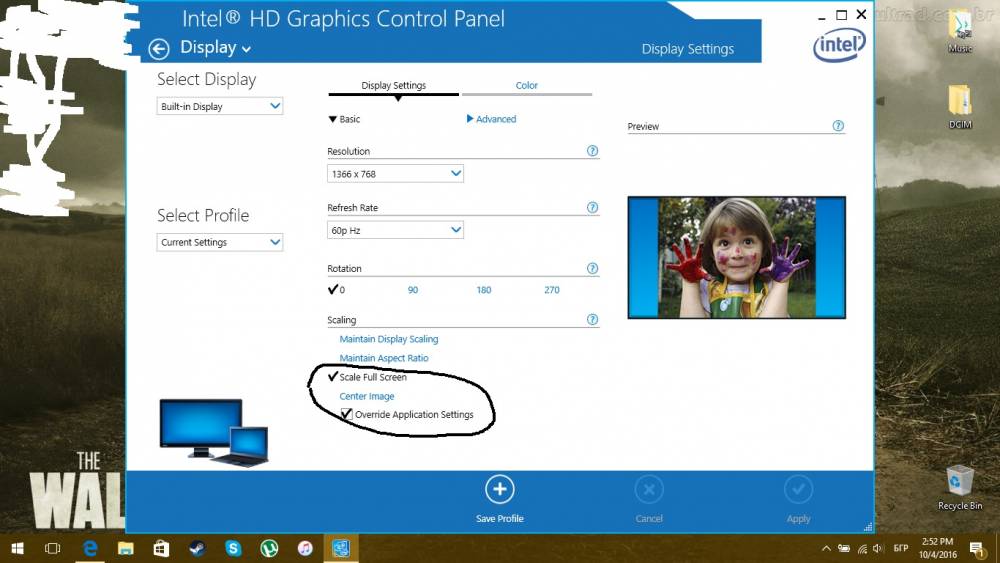Image resolution: width=1000 pixels, height=563 pixels.
Task: Click the Intel logo
Action: click(x=839, y=45)
